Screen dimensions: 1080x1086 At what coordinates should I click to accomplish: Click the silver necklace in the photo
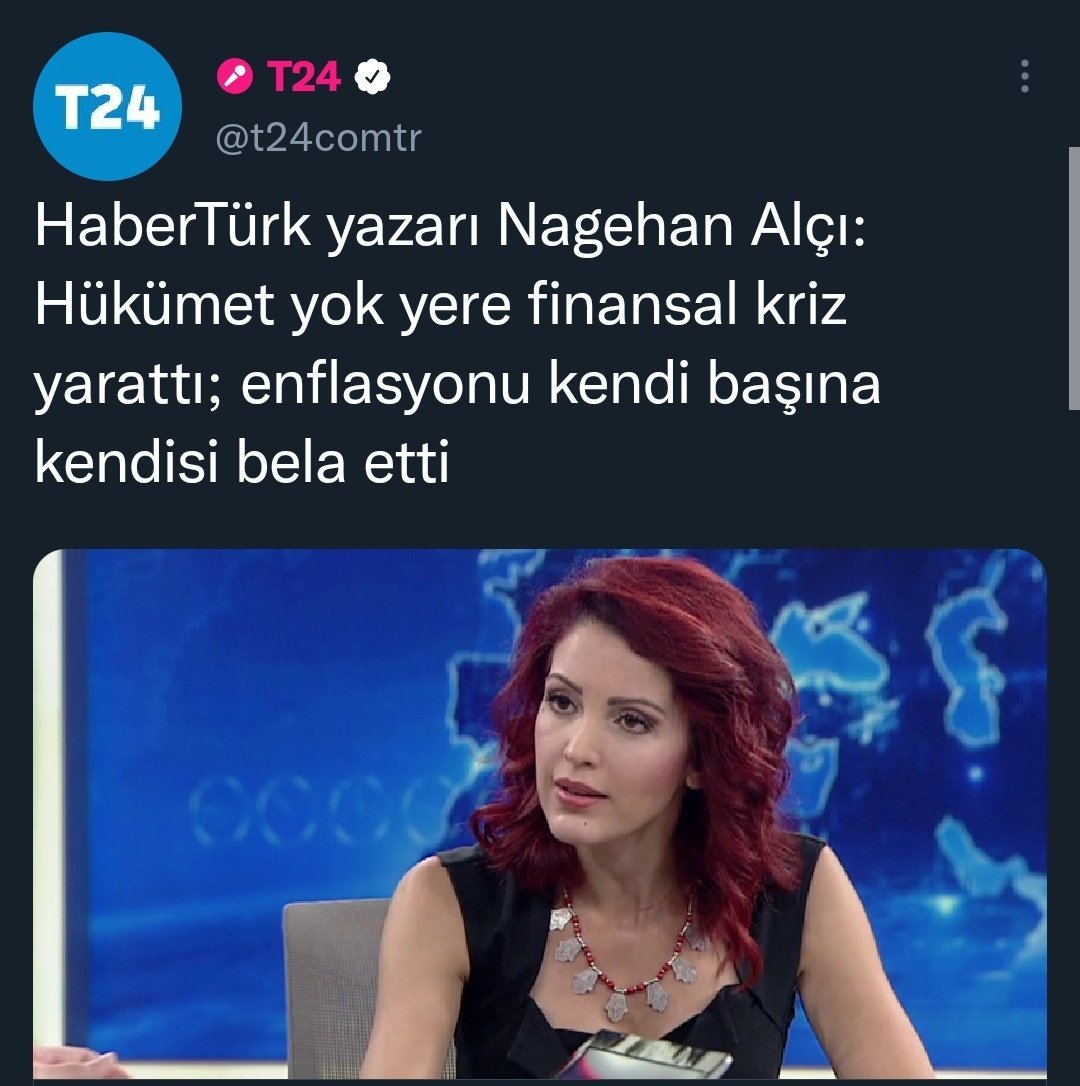(x=621, y=961)
